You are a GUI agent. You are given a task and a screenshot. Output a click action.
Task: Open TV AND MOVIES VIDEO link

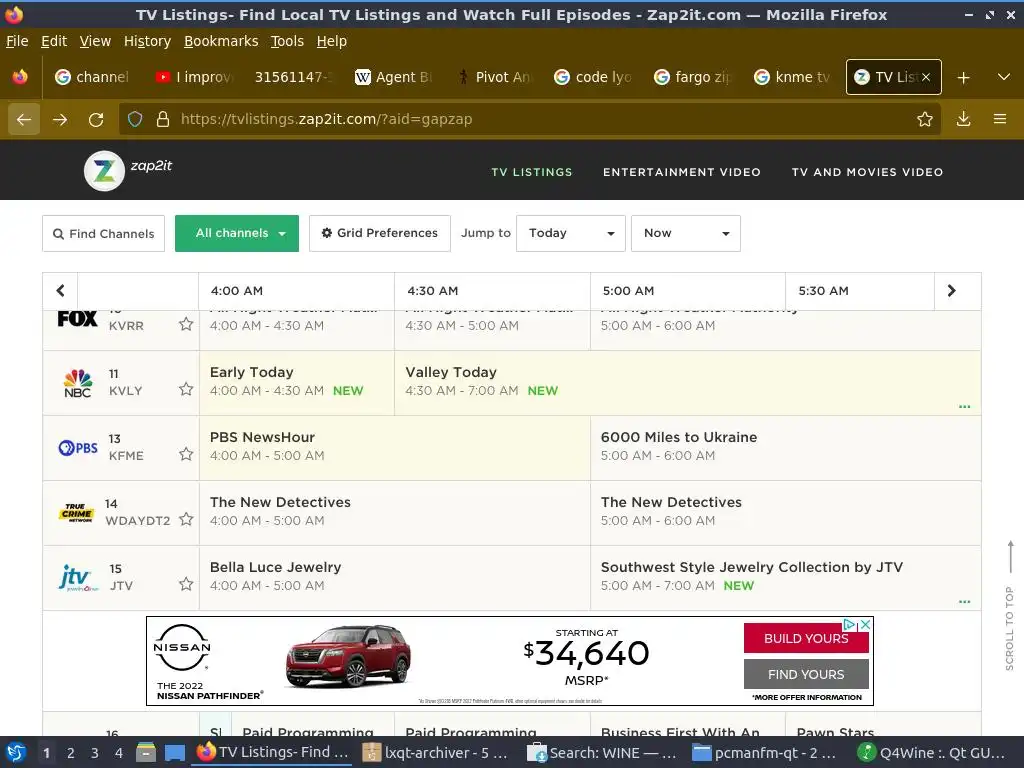[x=867, y=172]
